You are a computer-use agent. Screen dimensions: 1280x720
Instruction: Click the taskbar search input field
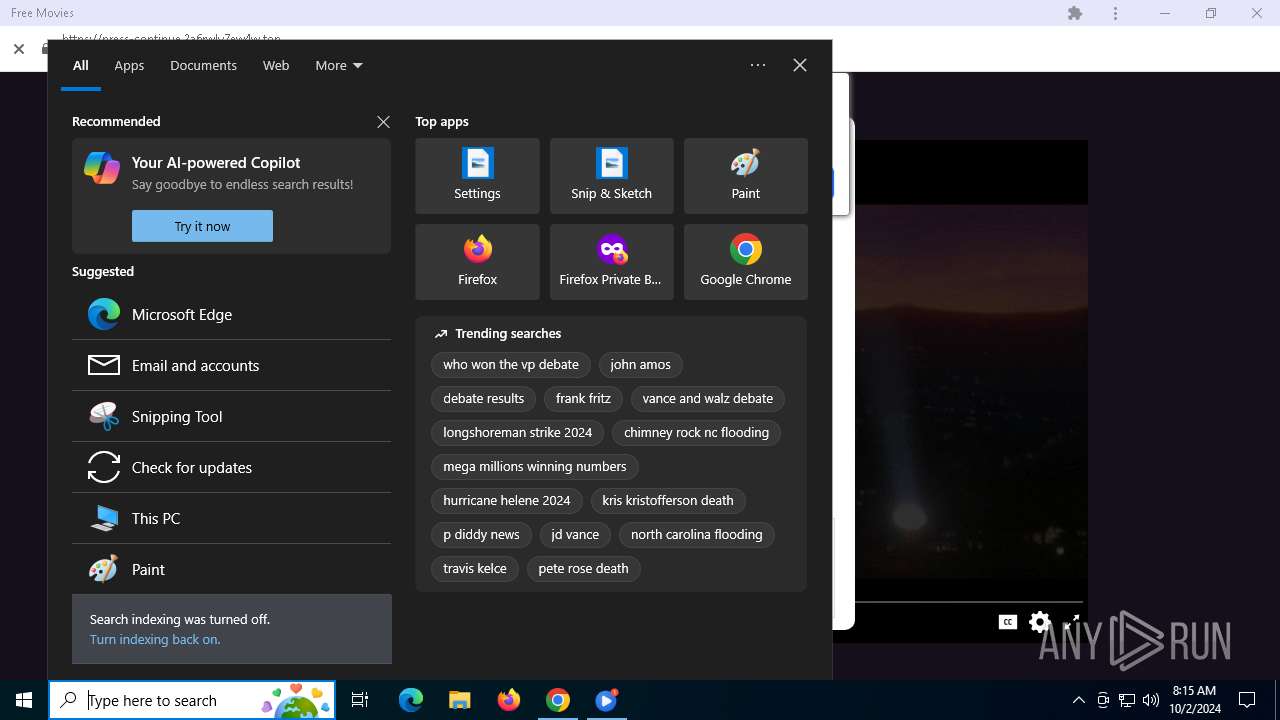(192, 700)
